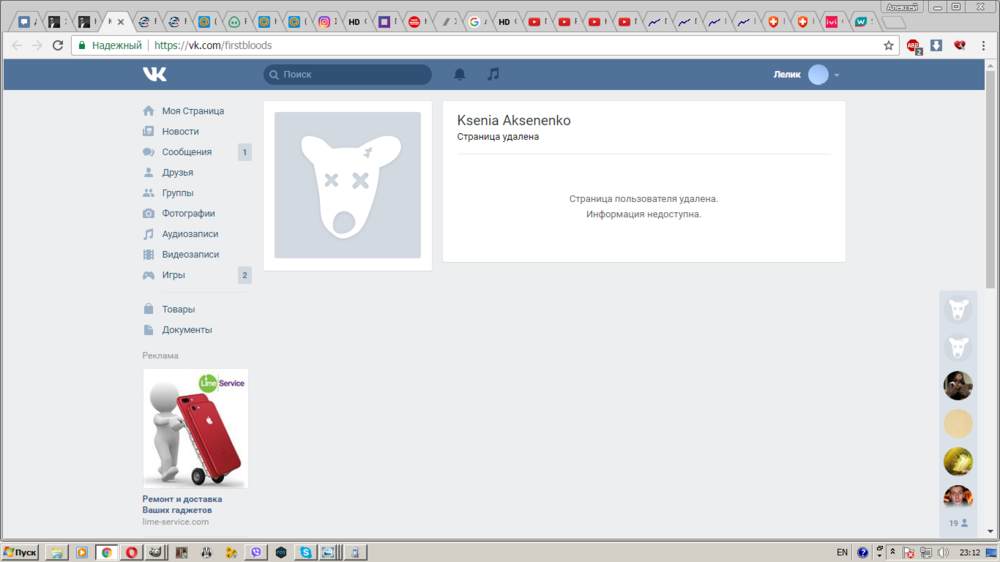Click the AdBlock extension icon

[x=913, y=45]
